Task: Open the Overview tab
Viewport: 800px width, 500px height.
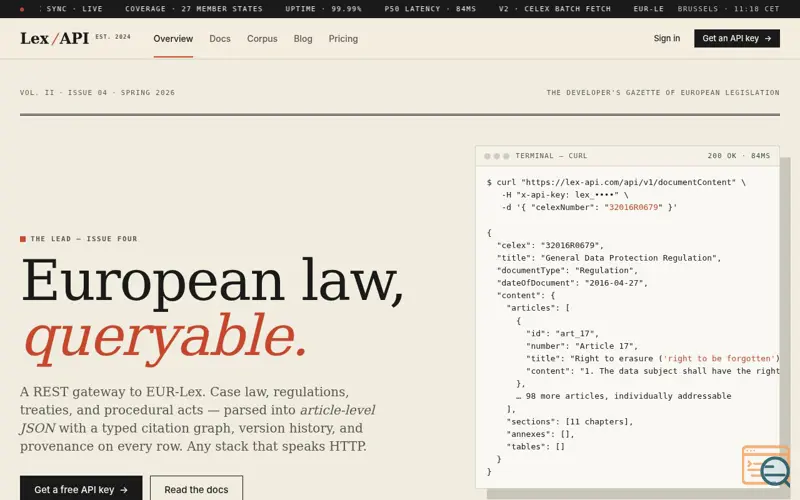Action: (173, 39)
